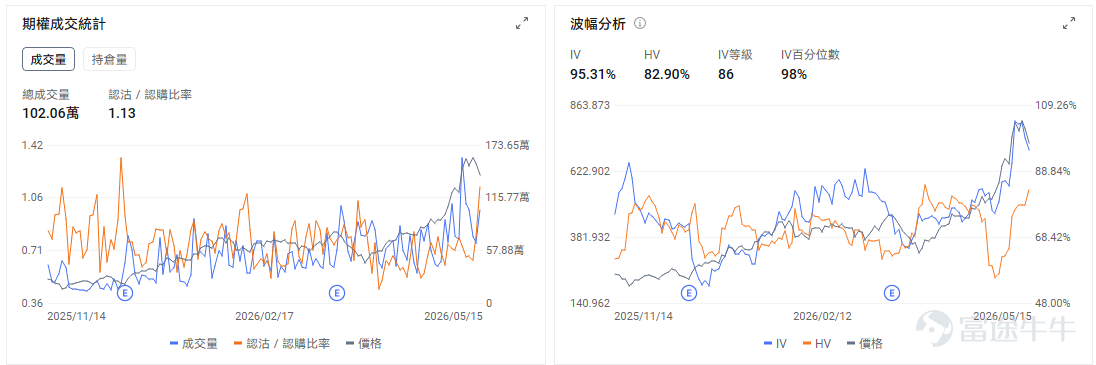Switch to the 持倉量 tab
The image size is (1096, 365).
109,59
